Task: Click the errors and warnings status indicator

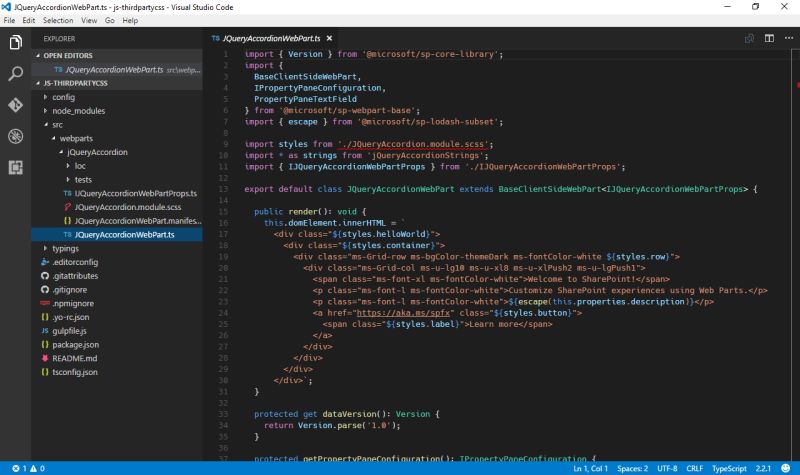Action: point(28,468)
